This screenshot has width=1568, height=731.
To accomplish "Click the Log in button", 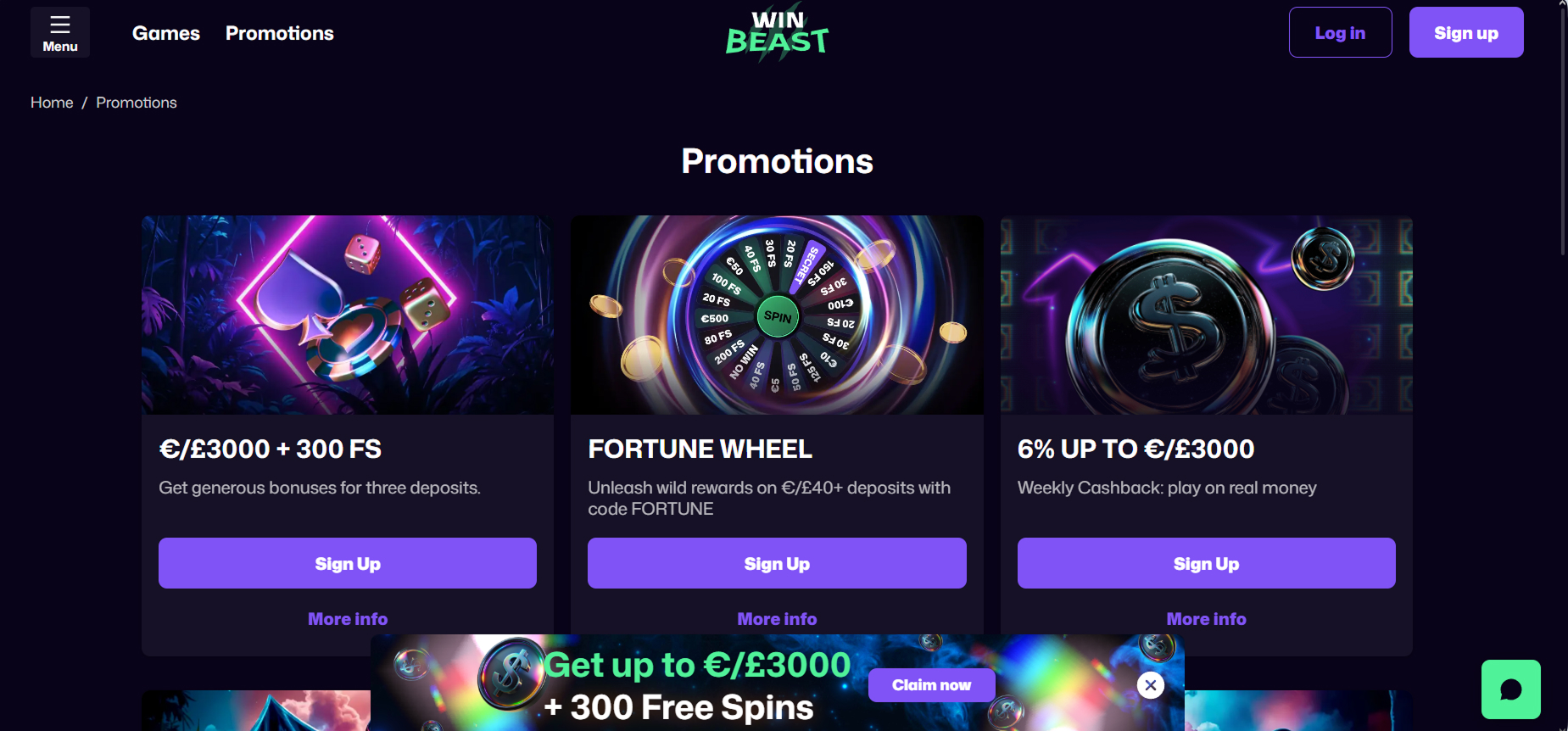I will 1340,32.
